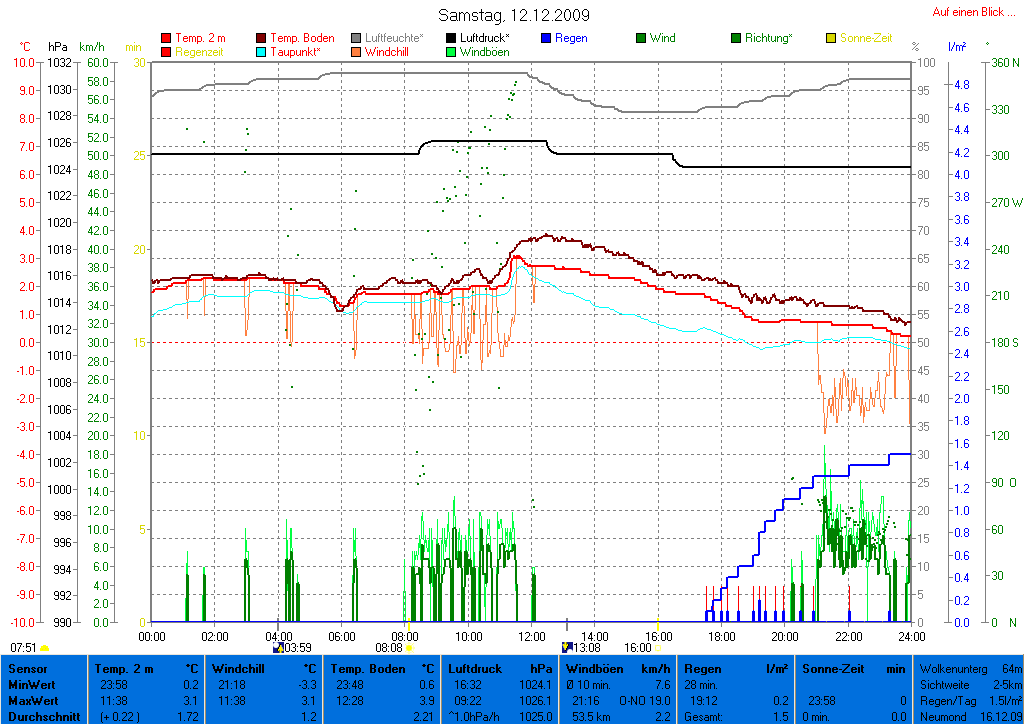Click the sunrise icon next to 07:51
Viewport: 1024px width, 724px height.
pyautogui.click(x=45, y=648)
